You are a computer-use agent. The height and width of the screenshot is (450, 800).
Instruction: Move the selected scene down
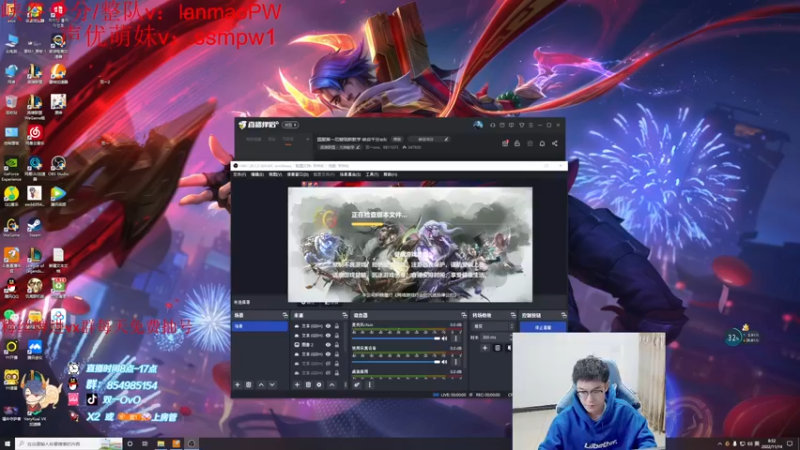point(272,385)
